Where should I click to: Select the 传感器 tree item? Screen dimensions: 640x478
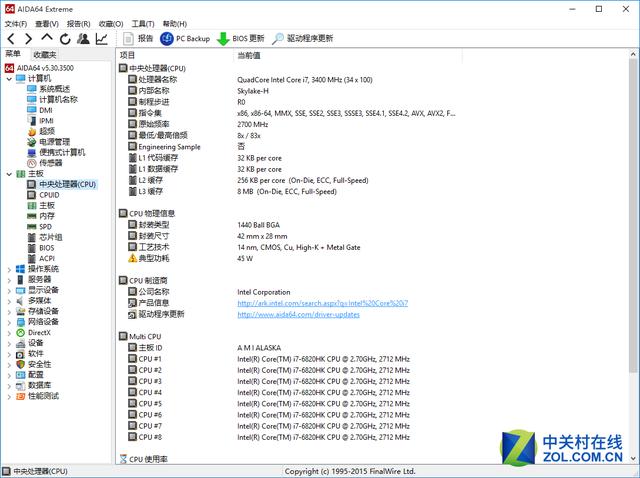tap(45, 163)
